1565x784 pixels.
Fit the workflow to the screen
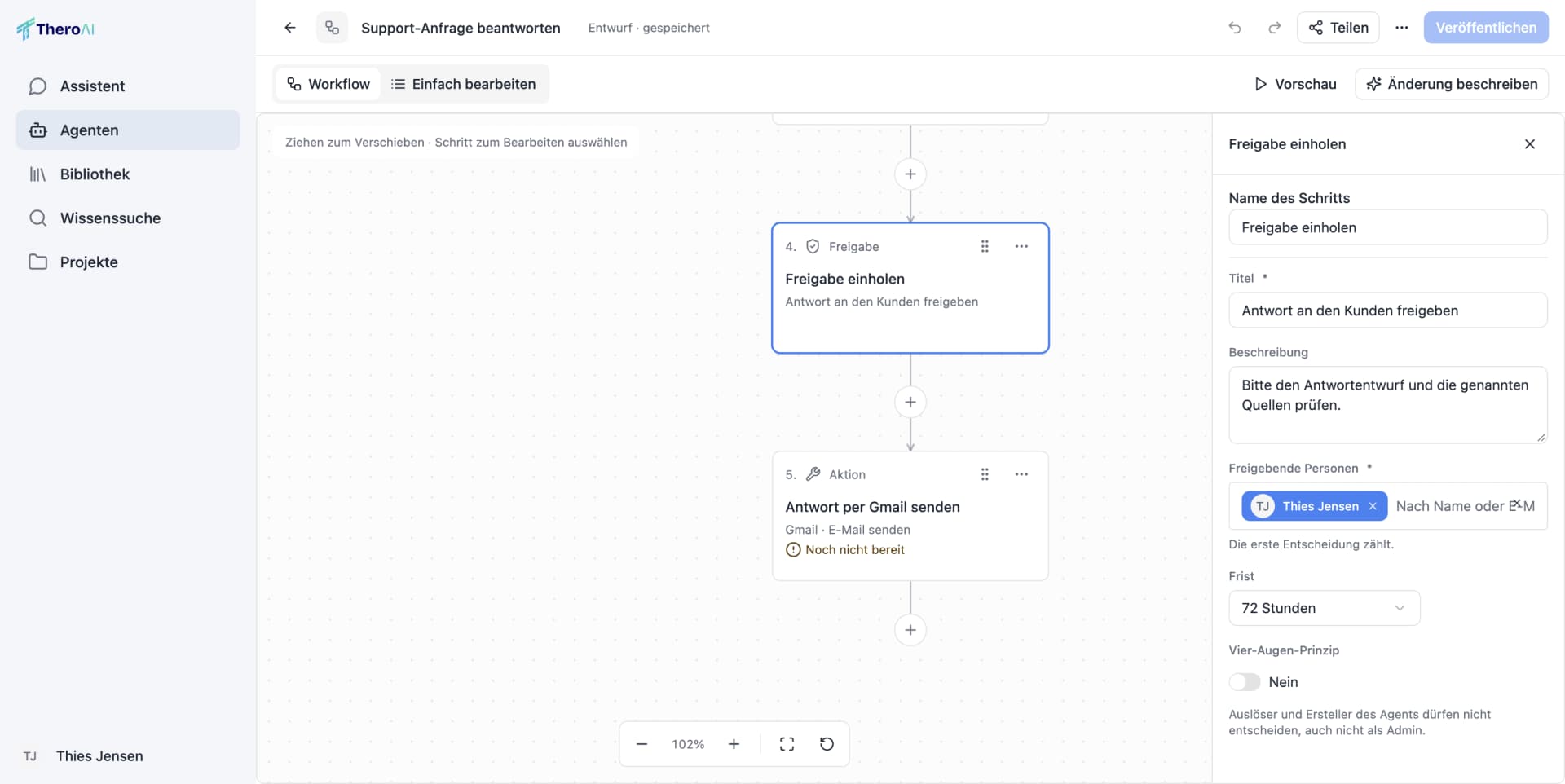tap(787, 744)
